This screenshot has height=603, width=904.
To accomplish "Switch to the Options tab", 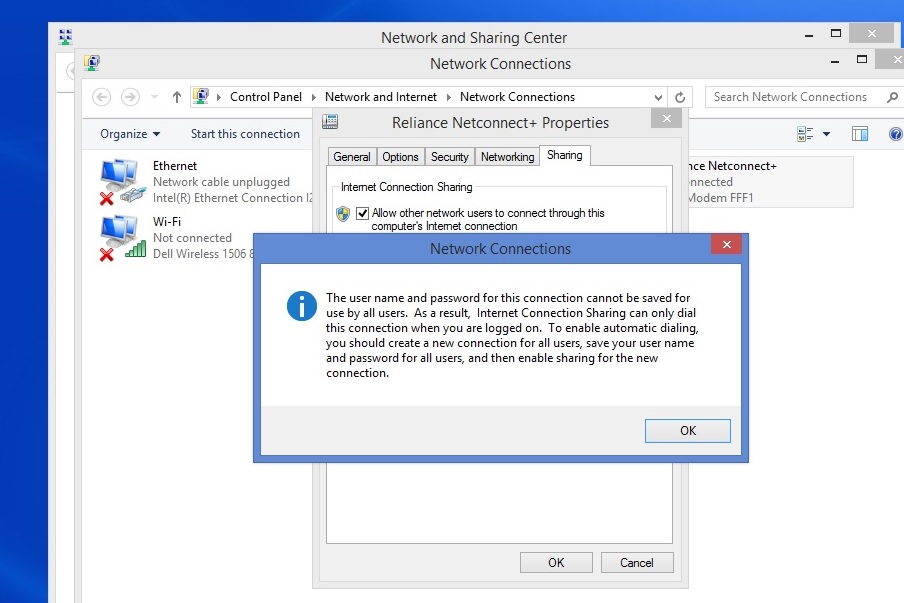I will point(400,157).
